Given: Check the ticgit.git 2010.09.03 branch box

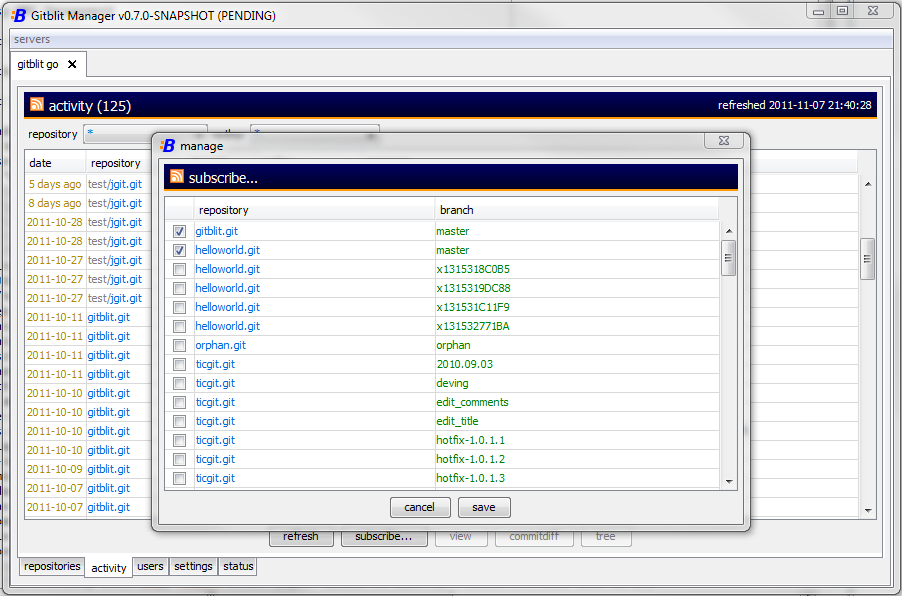Looking at the screenshot, I should click(179, 364).
